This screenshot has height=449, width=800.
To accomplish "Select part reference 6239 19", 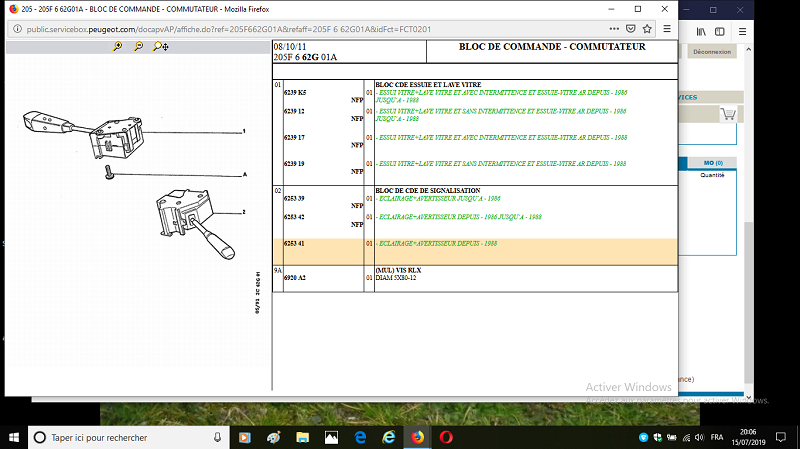I will pos(294,164).
